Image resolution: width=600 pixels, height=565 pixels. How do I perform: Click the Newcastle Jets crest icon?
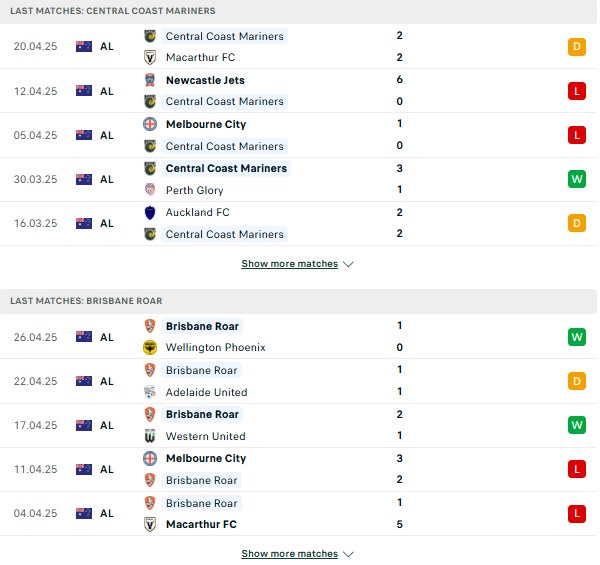click(x=150, y=80)
